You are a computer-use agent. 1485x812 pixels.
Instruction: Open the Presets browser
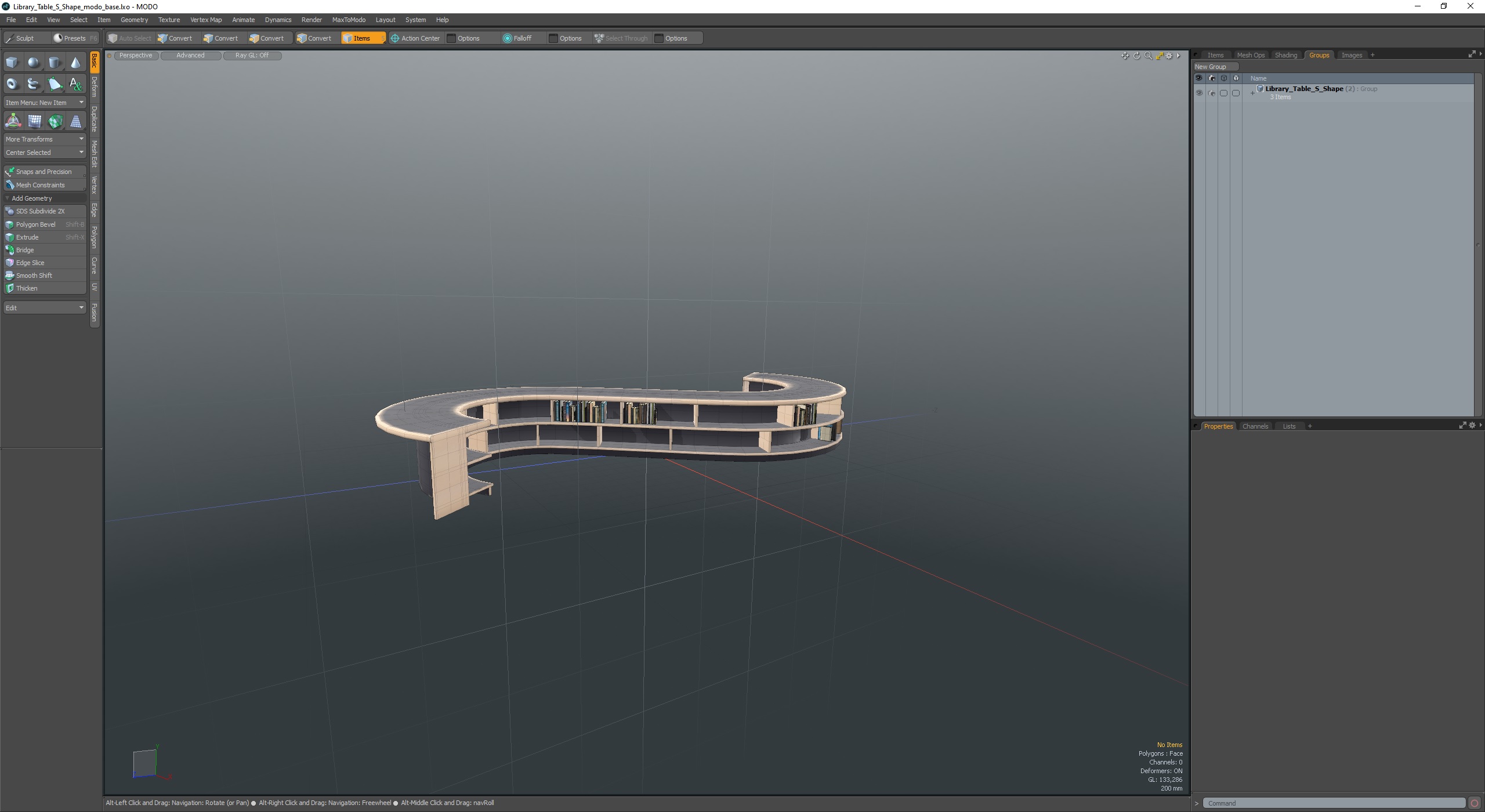(75, 38)
